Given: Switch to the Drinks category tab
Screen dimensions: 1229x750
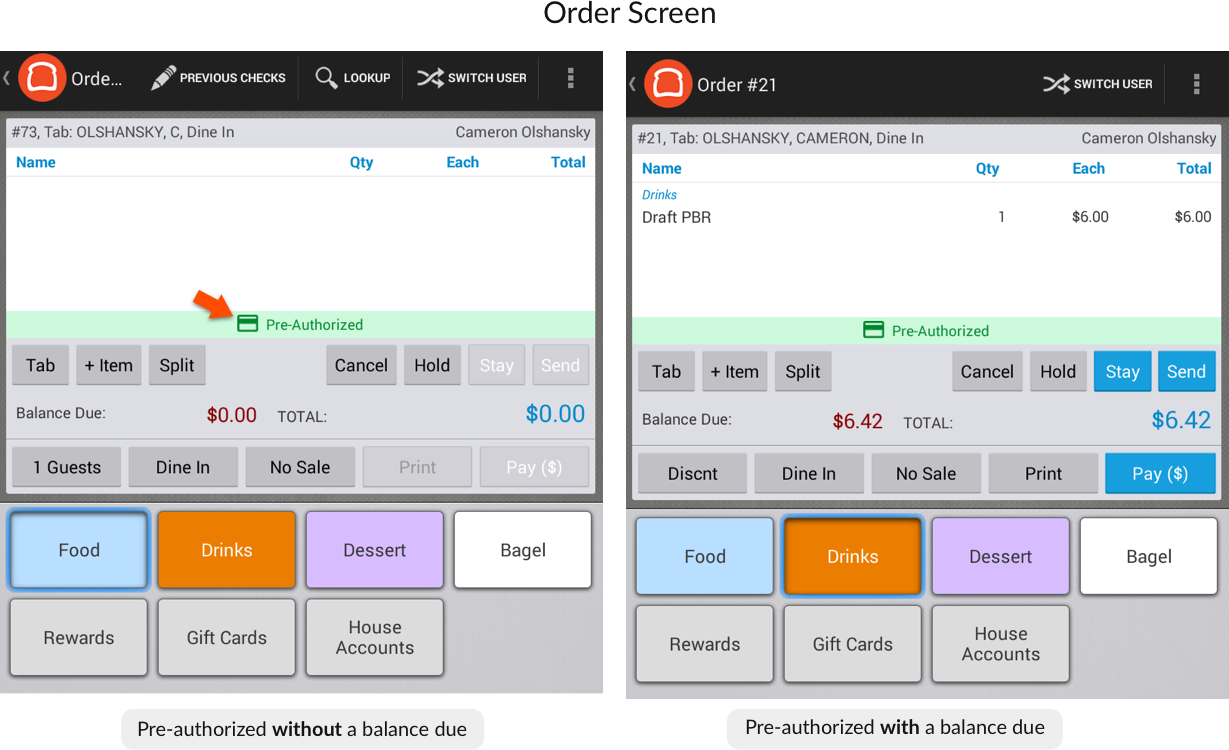Looking at the screenshot, I should [852, 555].
